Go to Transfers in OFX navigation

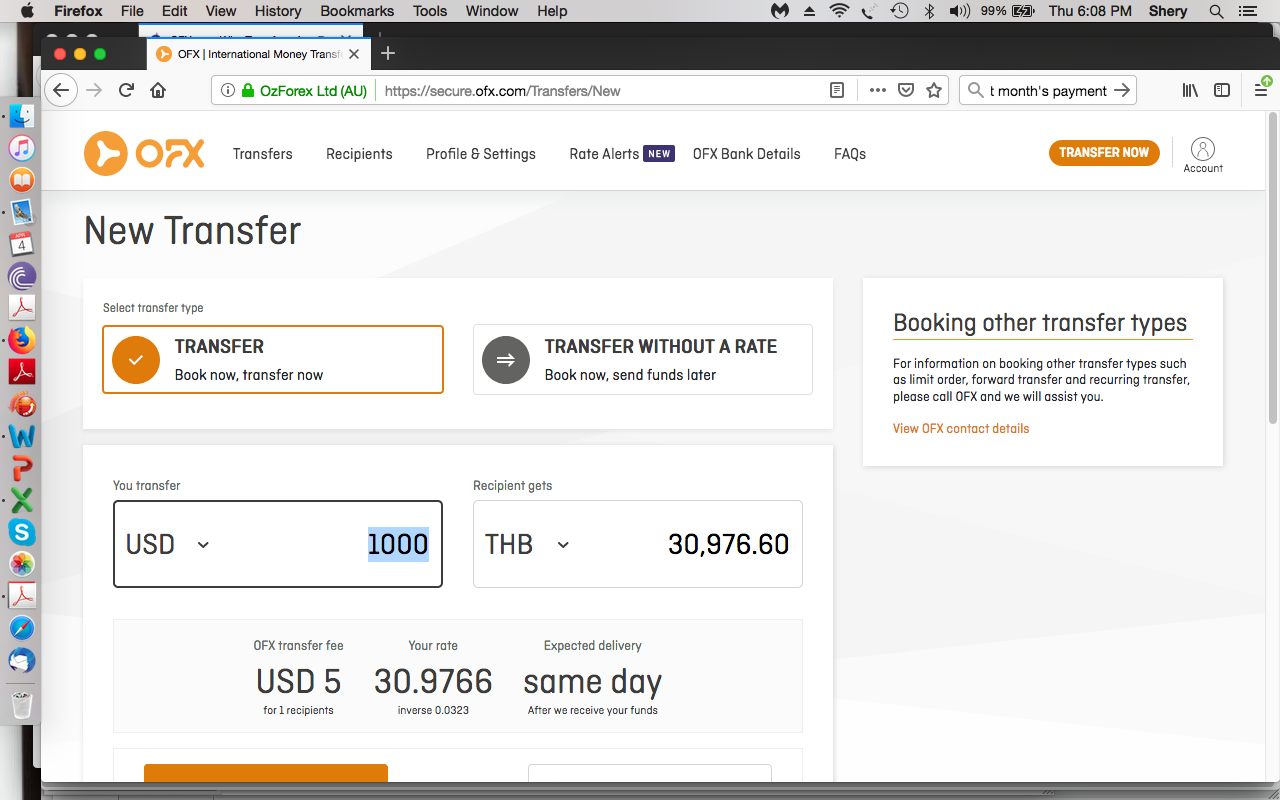click(263, 154)
